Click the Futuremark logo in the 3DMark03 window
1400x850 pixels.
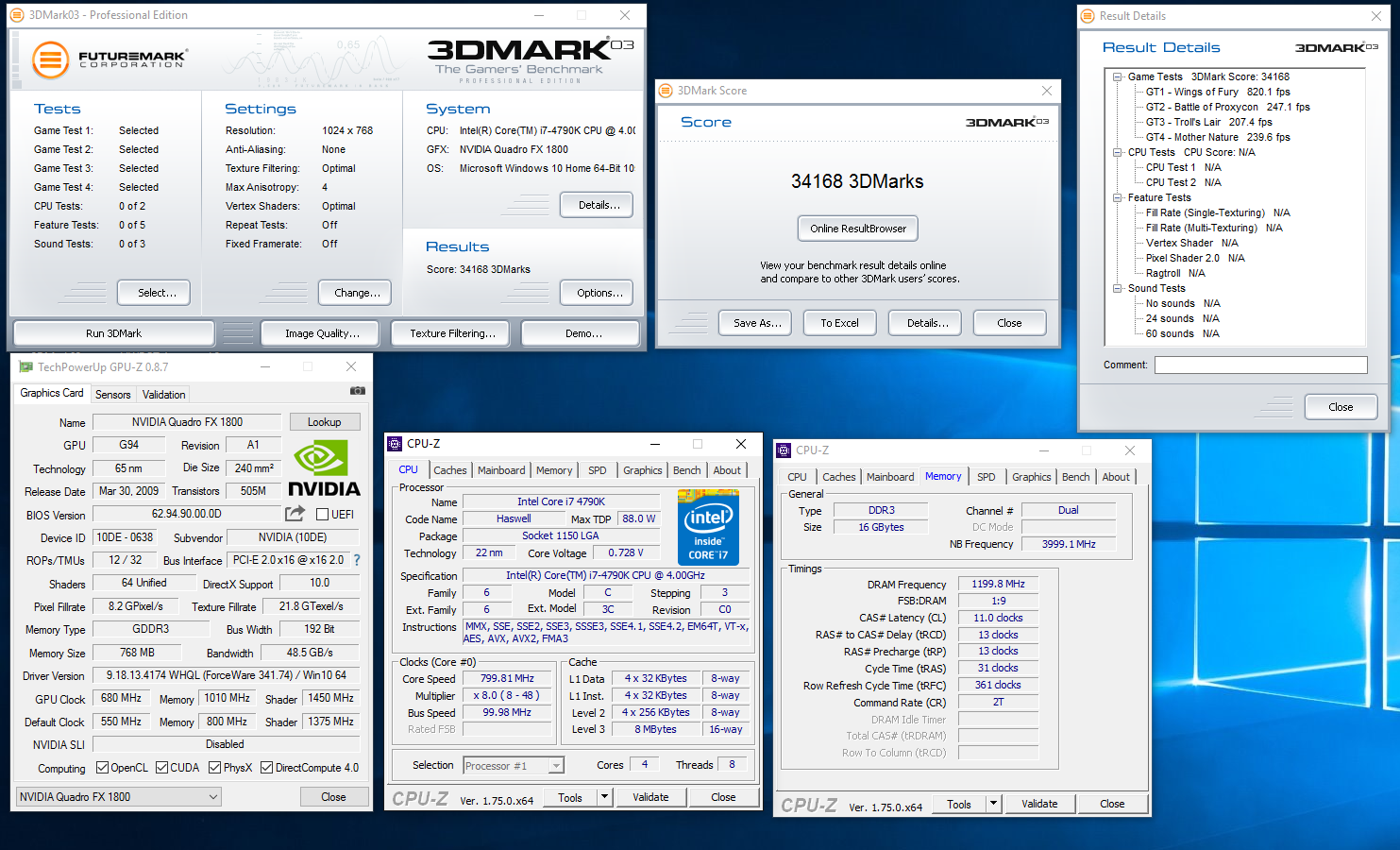[x=110, y=59]
